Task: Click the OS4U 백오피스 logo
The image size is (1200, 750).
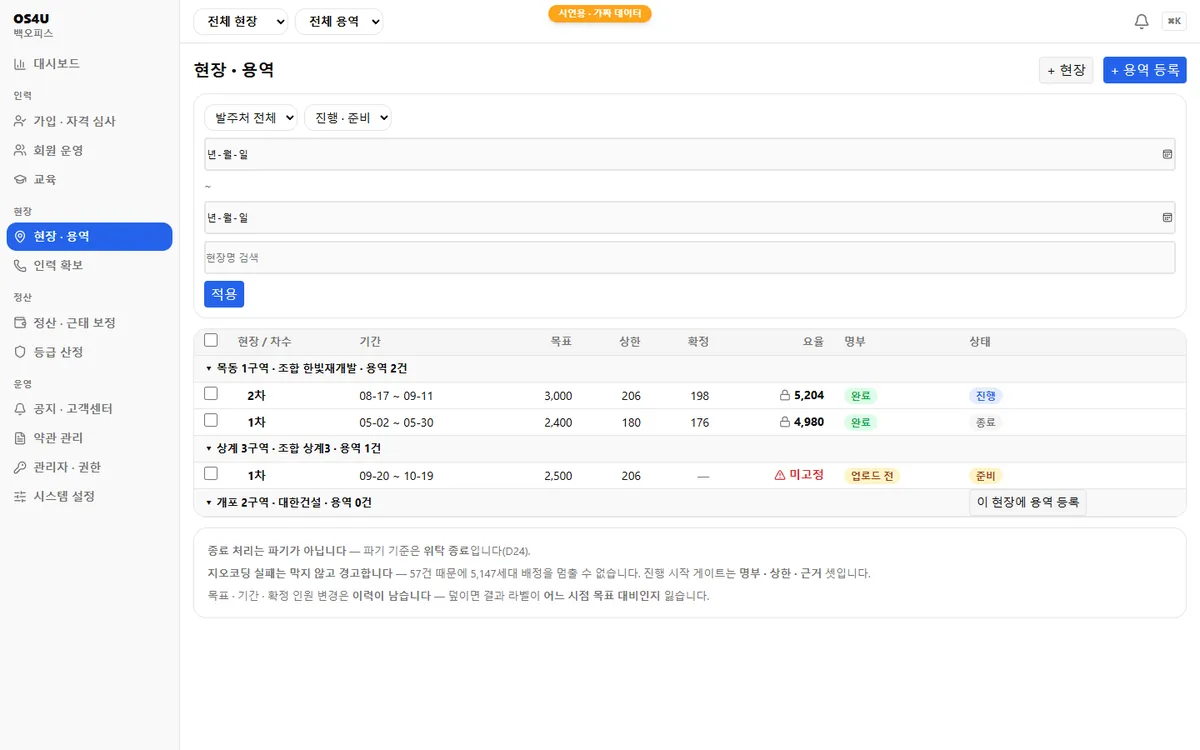Action: coord(34,25)
